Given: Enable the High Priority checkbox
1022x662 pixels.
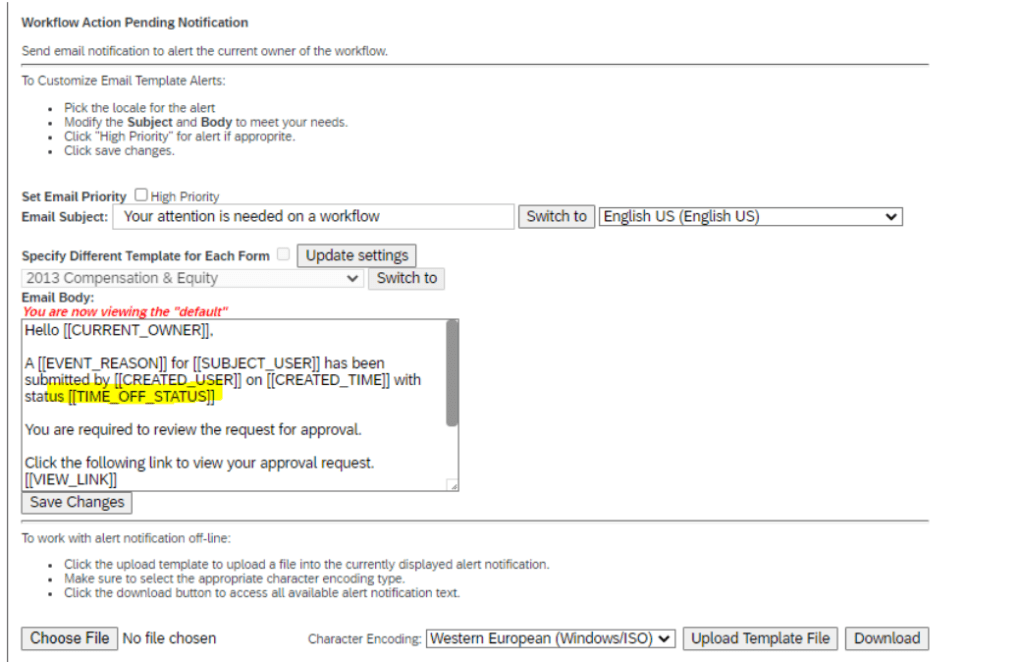Looking at the screenshot, I should (x=141, y=196).
